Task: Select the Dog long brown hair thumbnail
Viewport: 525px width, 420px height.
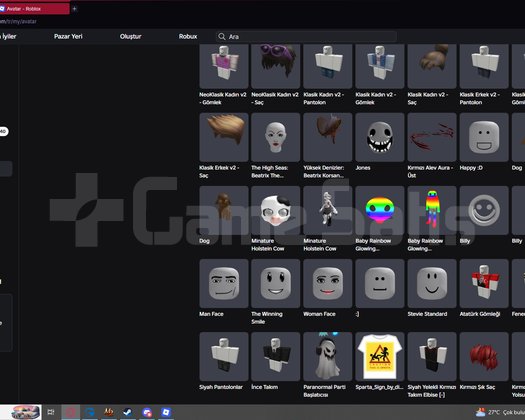Action: (224, 210)
